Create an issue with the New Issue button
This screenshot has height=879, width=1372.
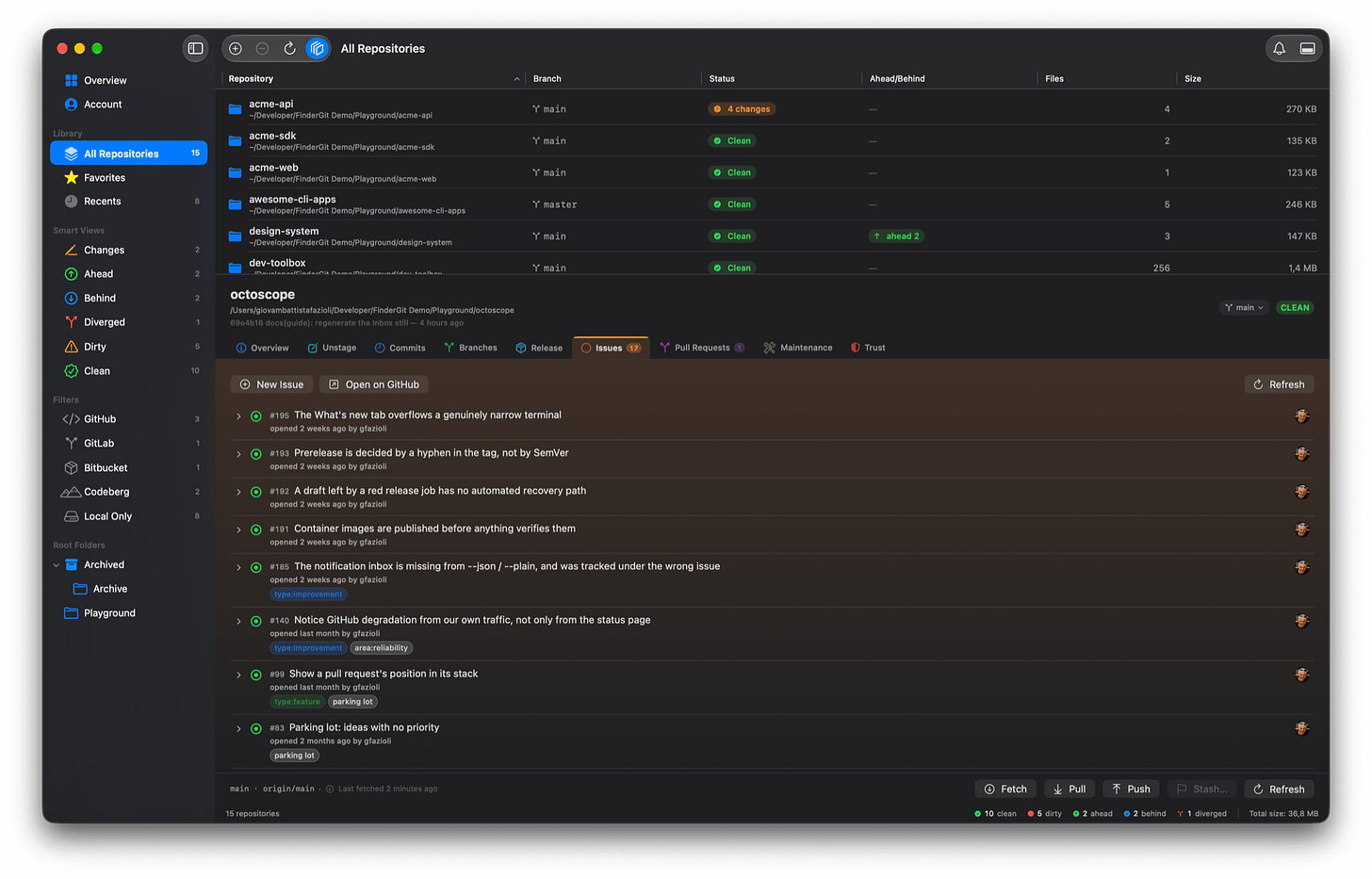271,384
